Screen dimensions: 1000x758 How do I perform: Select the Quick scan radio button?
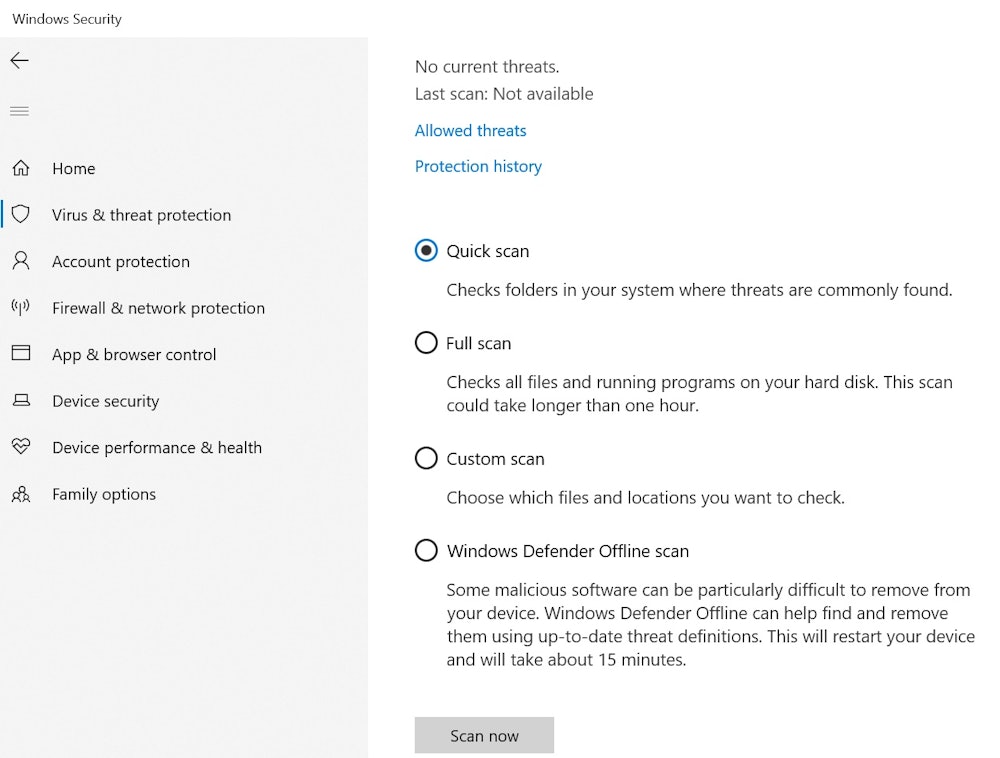point(426,251)
